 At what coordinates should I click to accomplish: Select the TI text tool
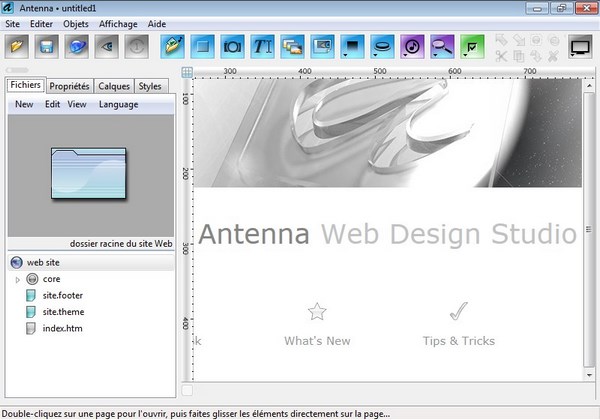click(262, 47)
